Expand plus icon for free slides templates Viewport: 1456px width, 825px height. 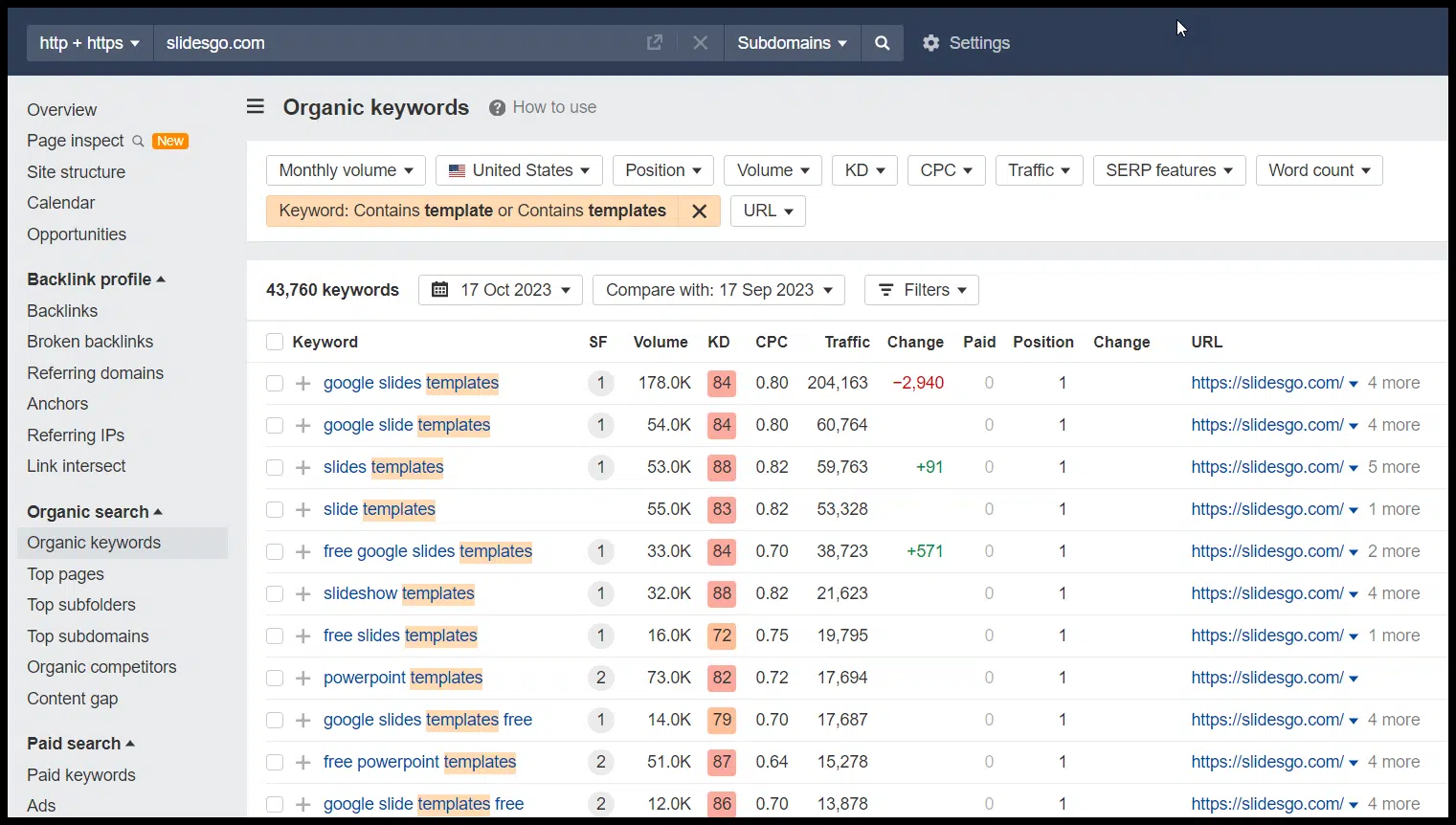pyautogui.click(x=302, y=635)
